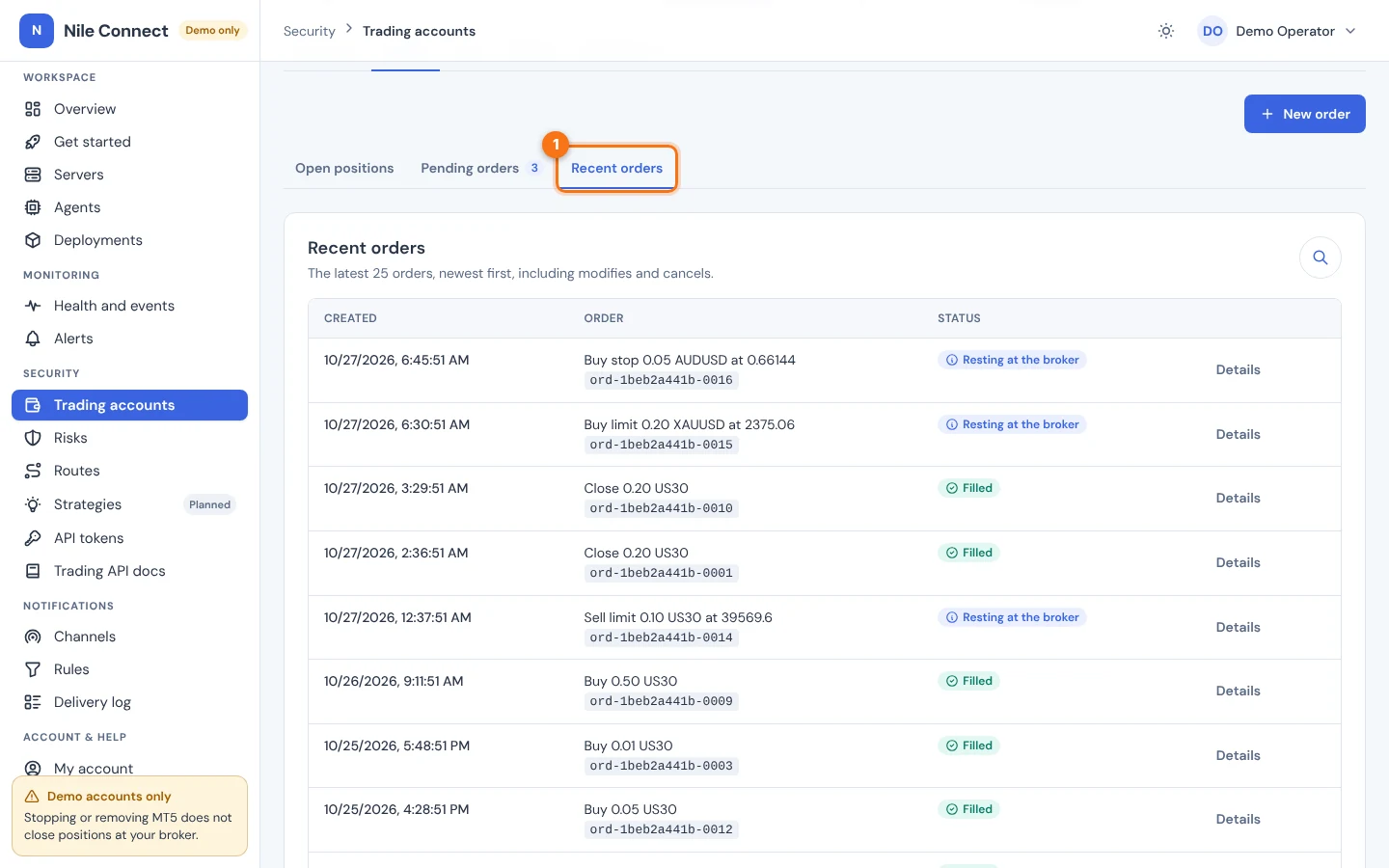Click the Nile Connect logo icon
Screen dimensions: 1389x868
click(37, 31)
